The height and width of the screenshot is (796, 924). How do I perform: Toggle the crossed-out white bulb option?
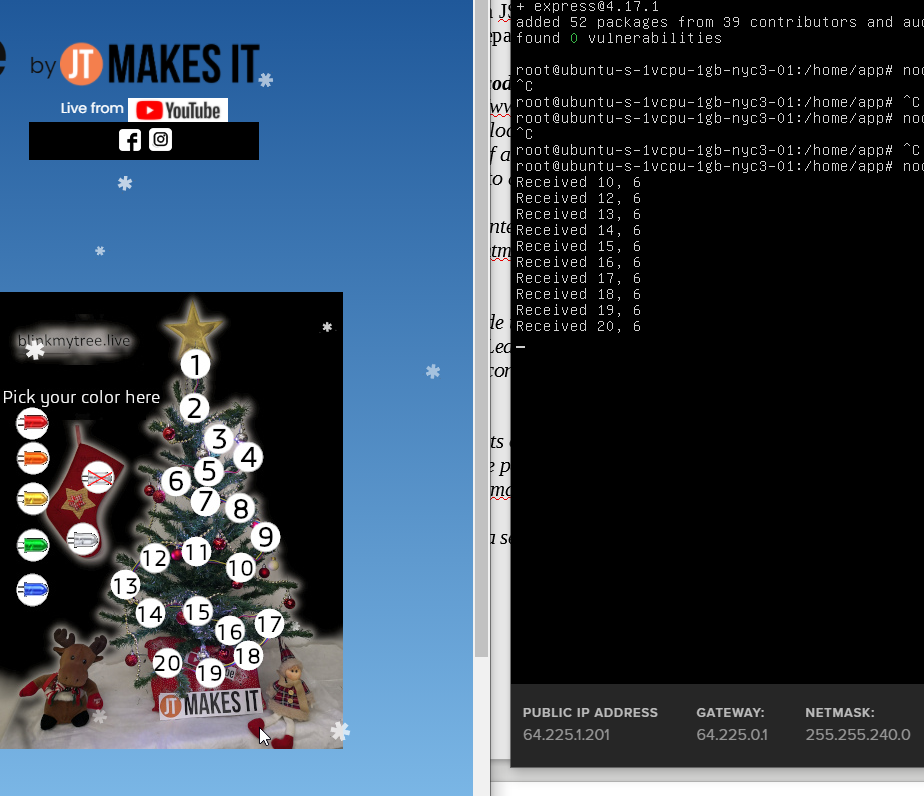[x=97, y=477]
